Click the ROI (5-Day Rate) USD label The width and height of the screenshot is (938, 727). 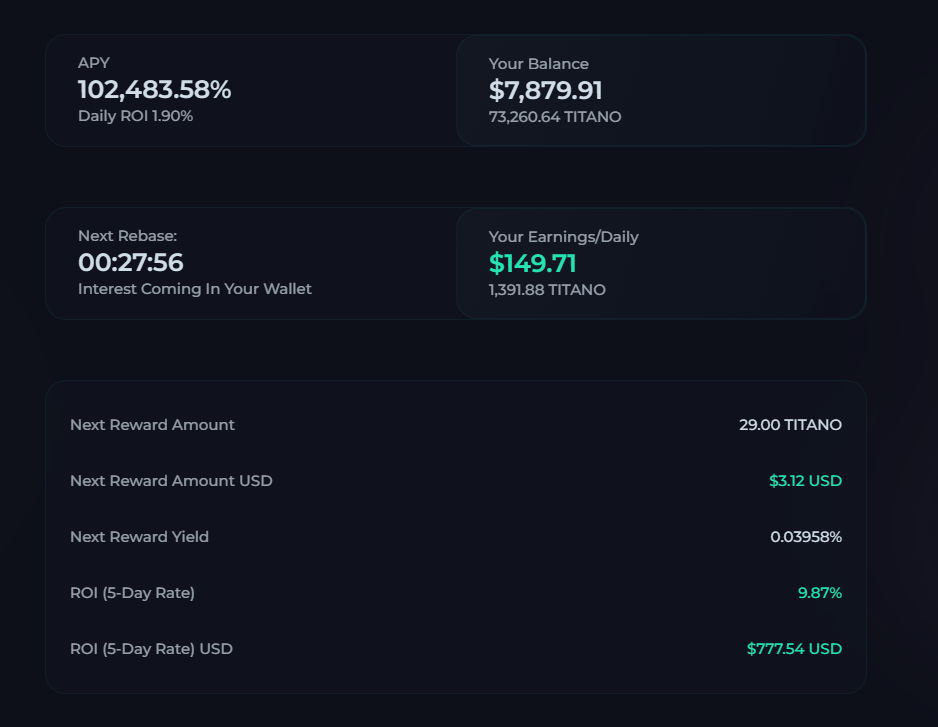click(x=151, y=649)
